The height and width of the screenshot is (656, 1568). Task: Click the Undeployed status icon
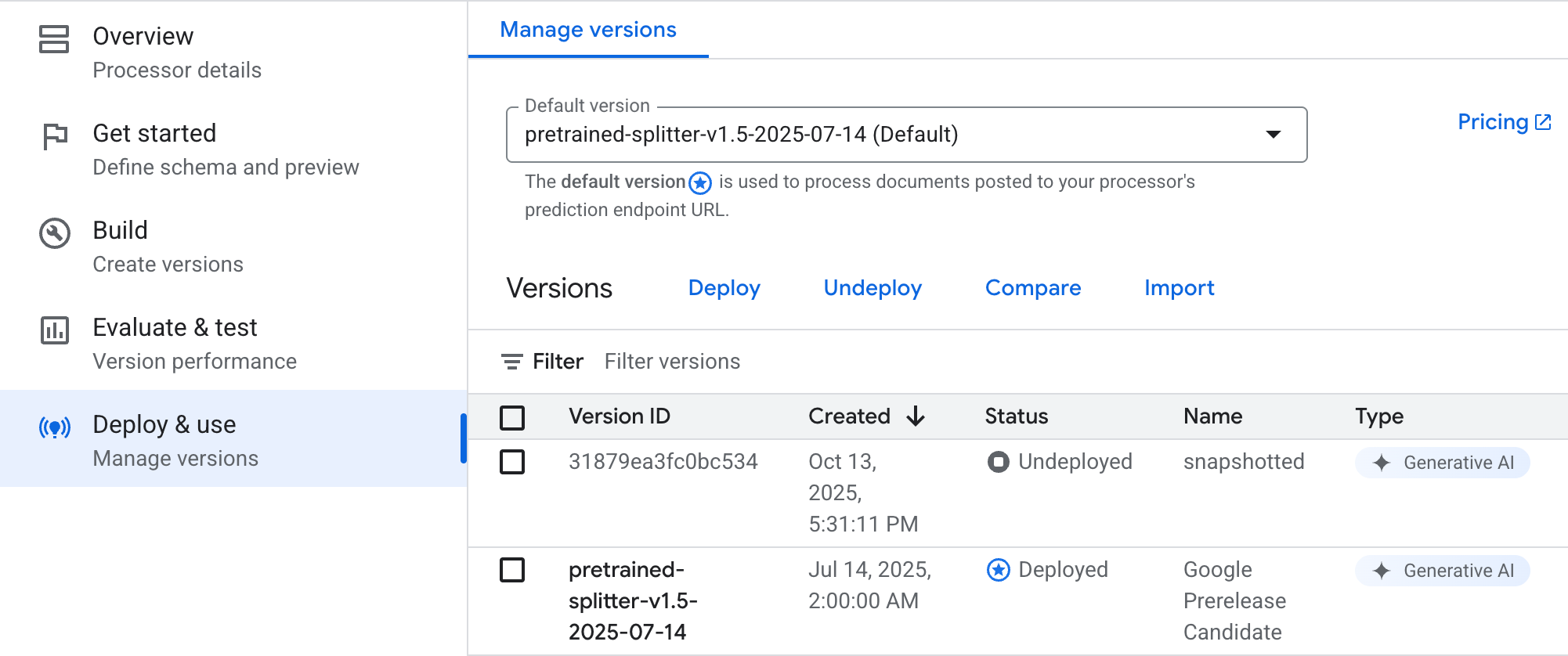point(998,462)
